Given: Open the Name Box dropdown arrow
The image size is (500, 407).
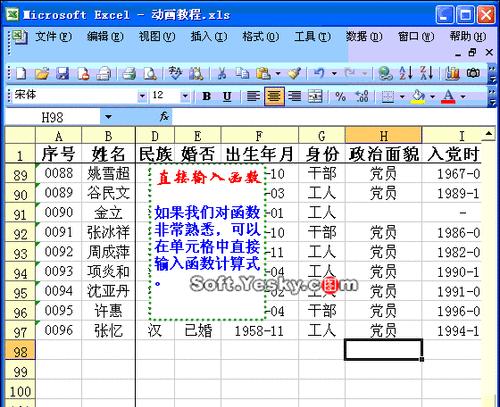Looking at the screenshot, I should pos(108,117).
